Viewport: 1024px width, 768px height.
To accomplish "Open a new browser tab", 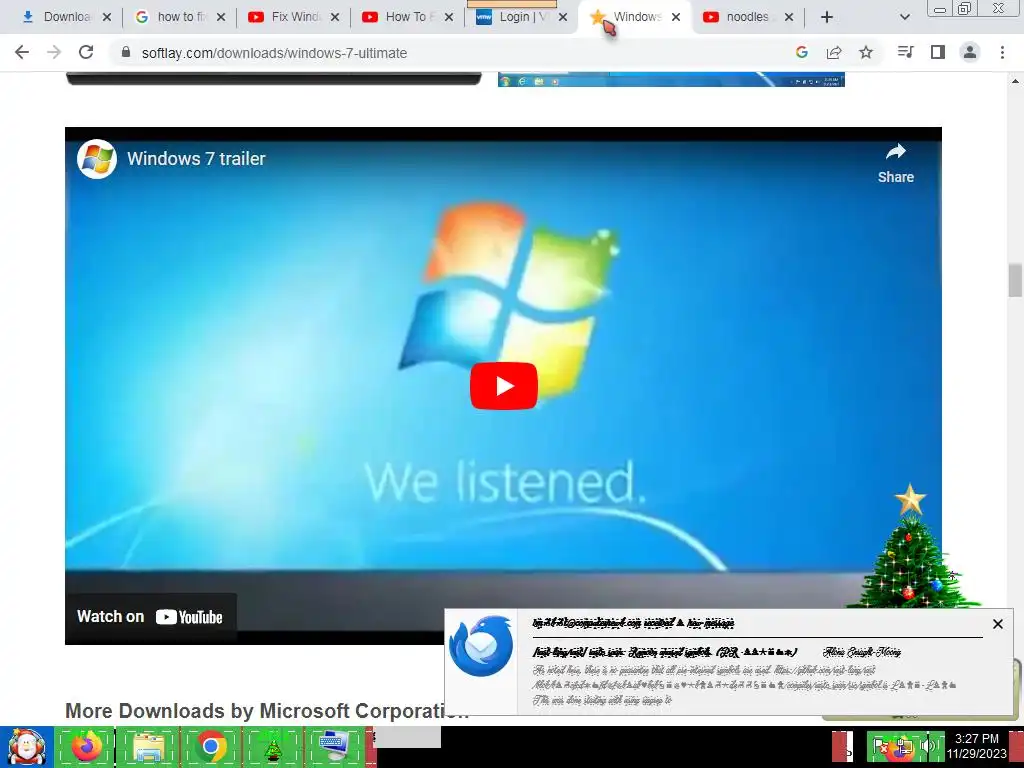I will pyautogui.click(x=827, y=17).
